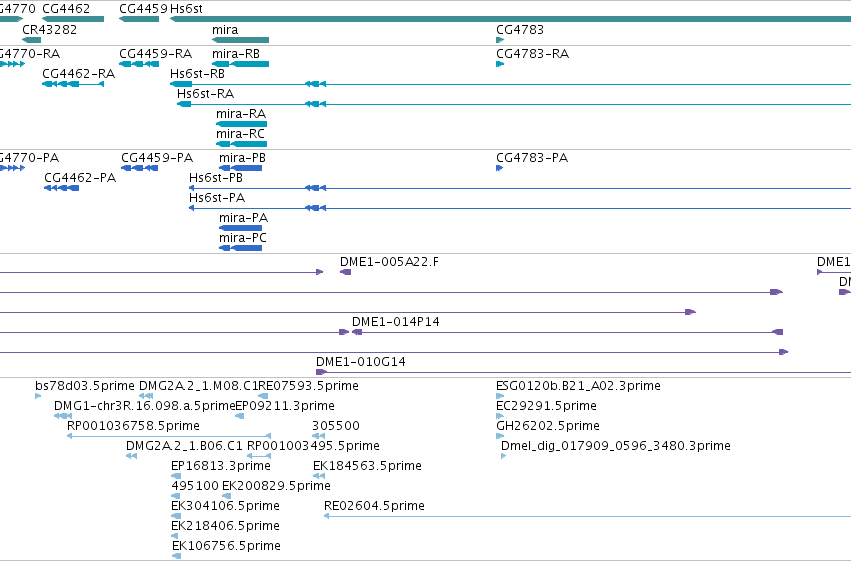
Task: Select the Hs6st-PB protein feature
Action: (x=520, y=188)
